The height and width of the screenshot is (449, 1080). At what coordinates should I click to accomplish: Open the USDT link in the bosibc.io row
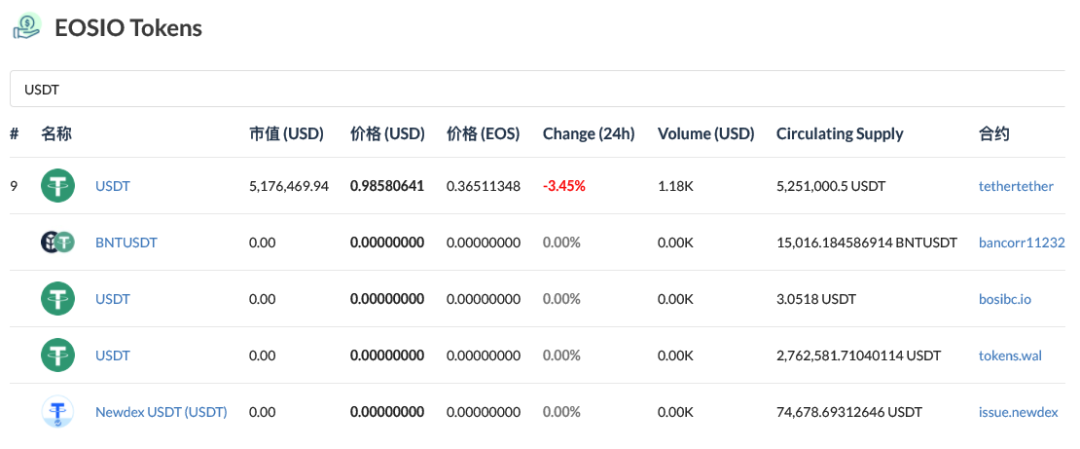(x=112, y=299)
